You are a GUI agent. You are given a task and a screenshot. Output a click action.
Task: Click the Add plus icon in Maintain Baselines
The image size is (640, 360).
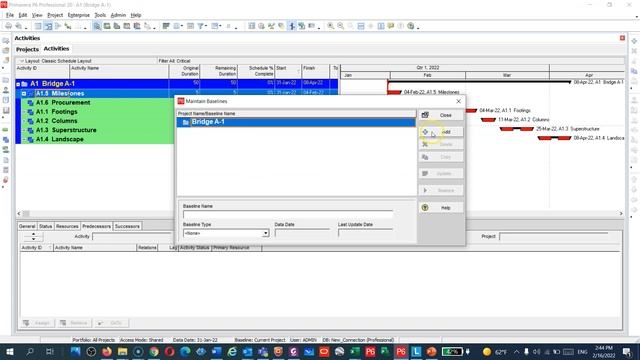(x=425, y=132)
